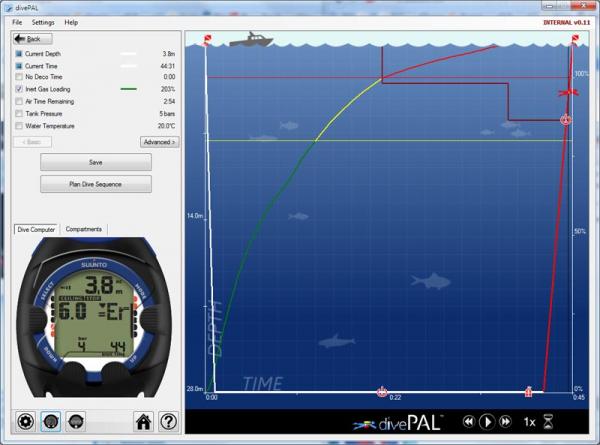Change the 1x playback speed
This screenshot has height=445, width=600.
529,422
